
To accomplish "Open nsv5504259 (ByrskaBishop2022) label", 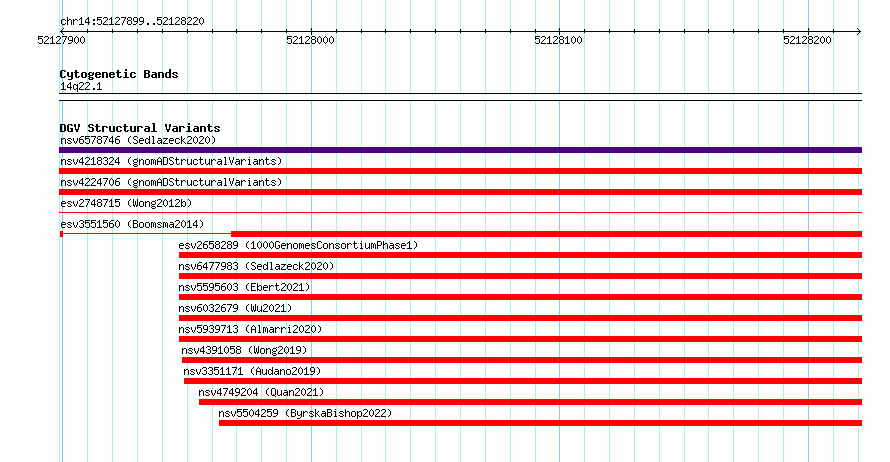I will pos(305,413).
